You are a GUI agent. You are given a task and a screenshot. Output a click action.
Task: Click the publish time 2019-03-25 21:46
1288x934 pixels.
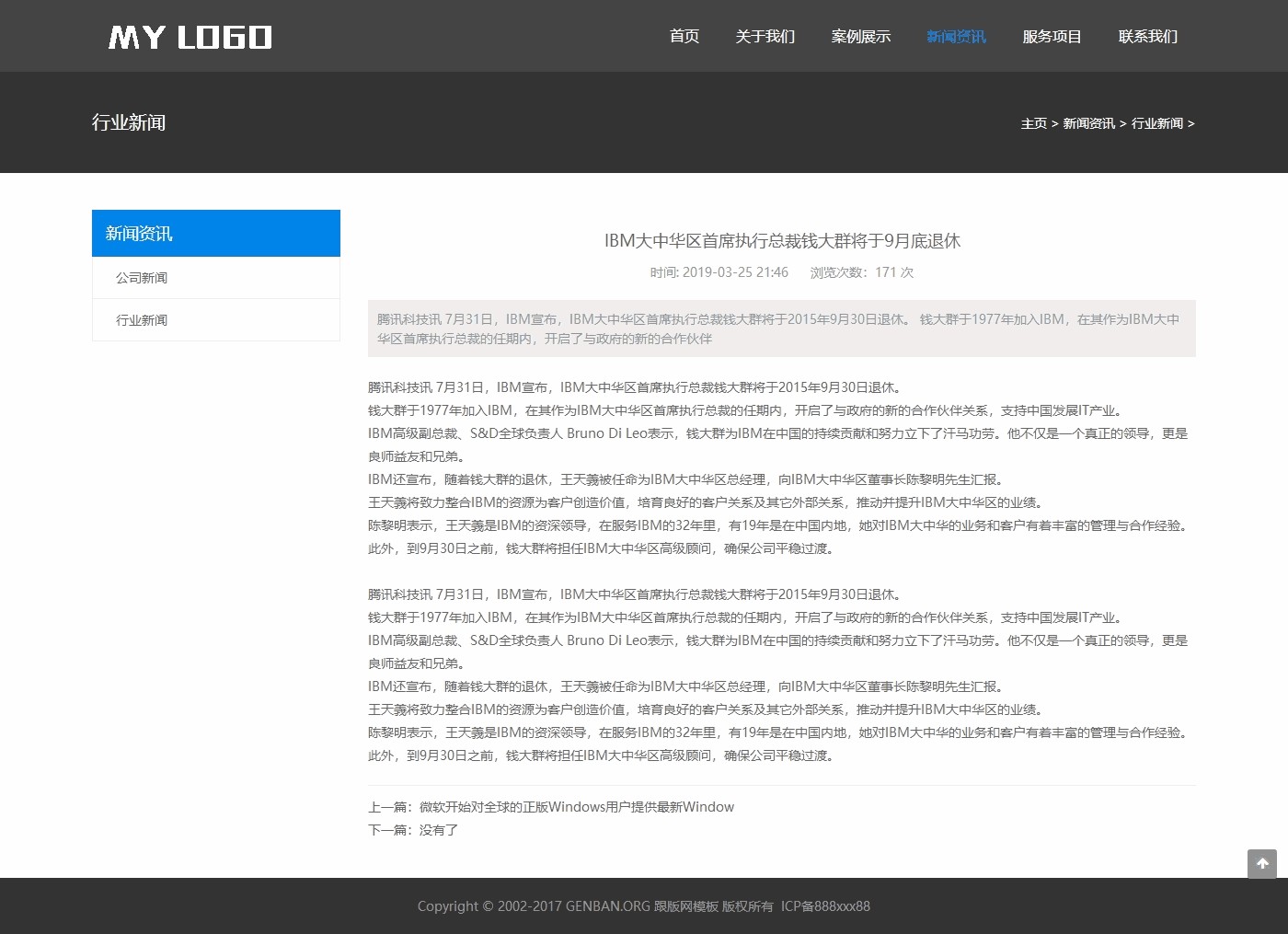tap(719, 272)
